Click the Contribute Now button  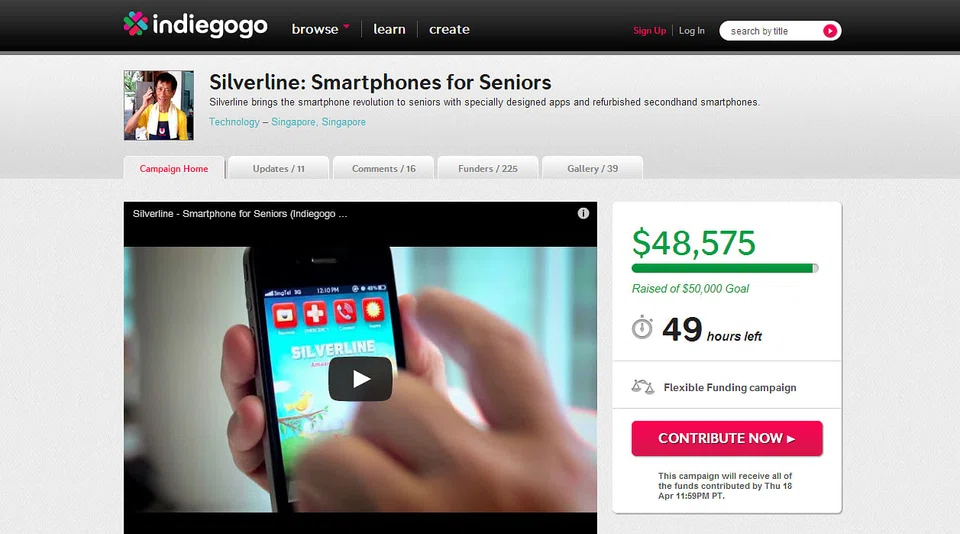tap(727, 438)
